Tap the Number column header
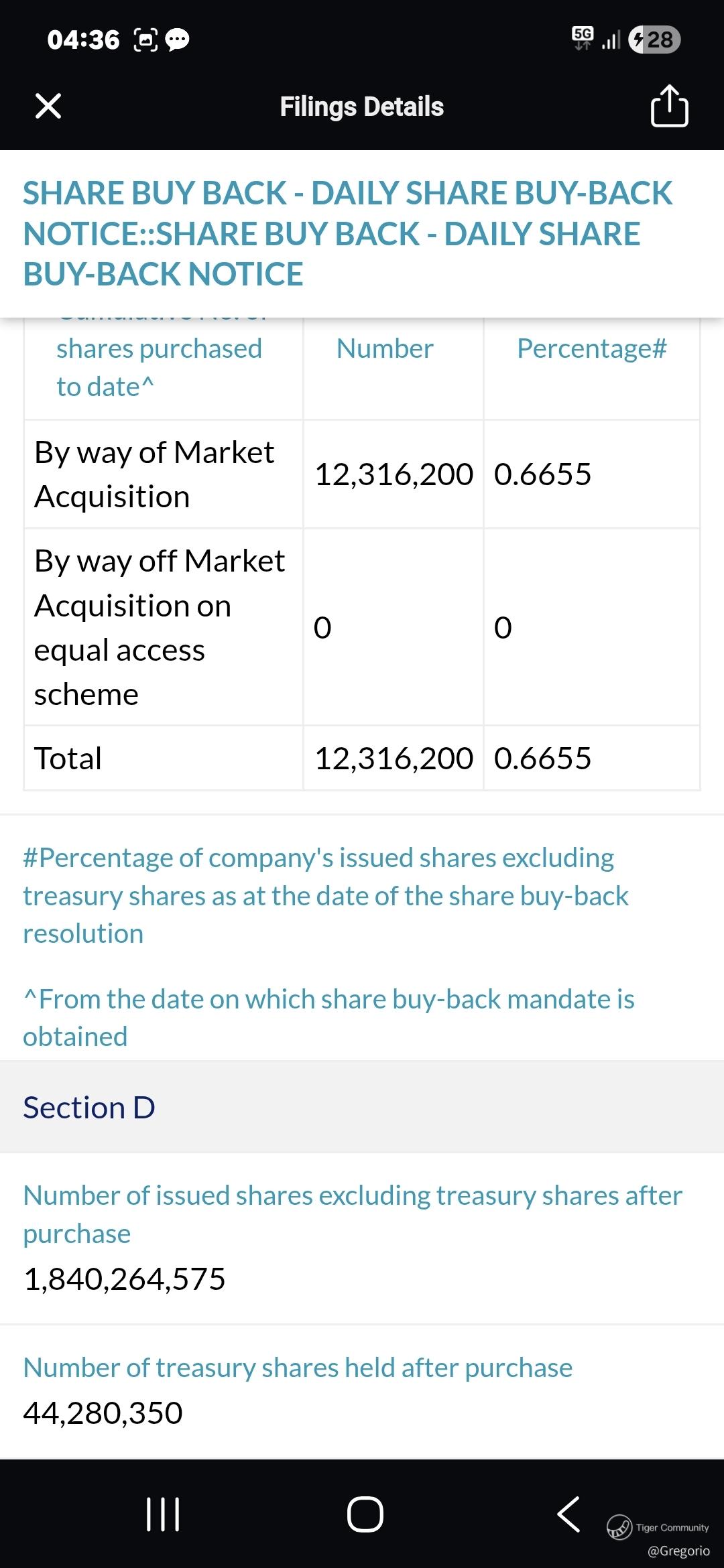 [x=385, y=348]
